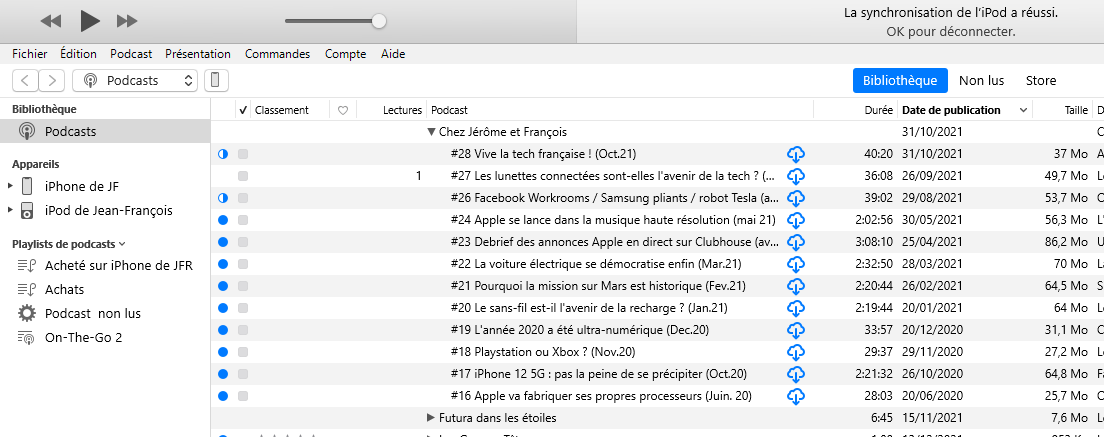Screen dimensions: 1104x437
Task: Expand the Futura dans les étoiles podcast
Action: point(431,418)
